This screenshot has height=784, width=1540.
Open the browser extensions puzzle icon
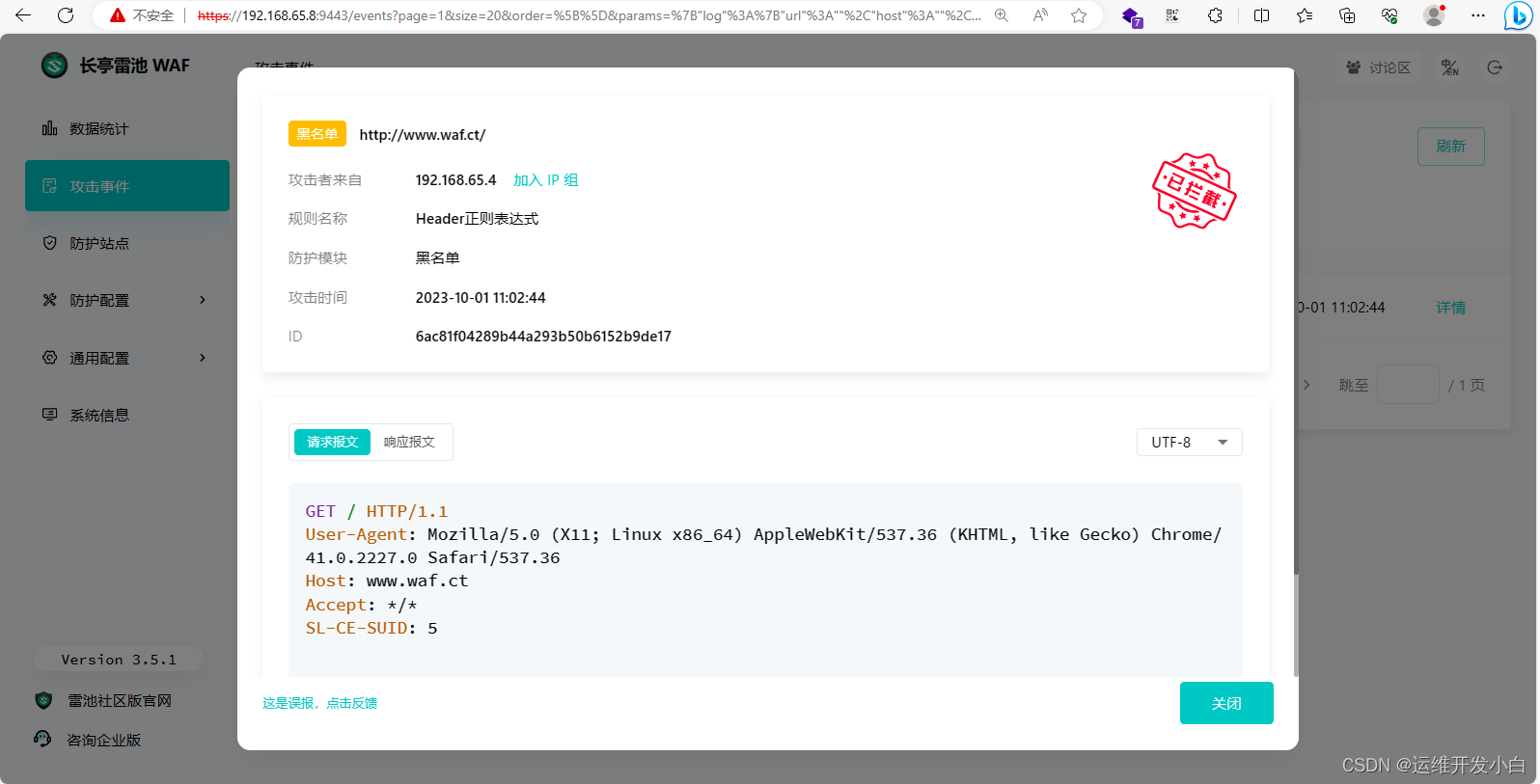point(1216,15)
